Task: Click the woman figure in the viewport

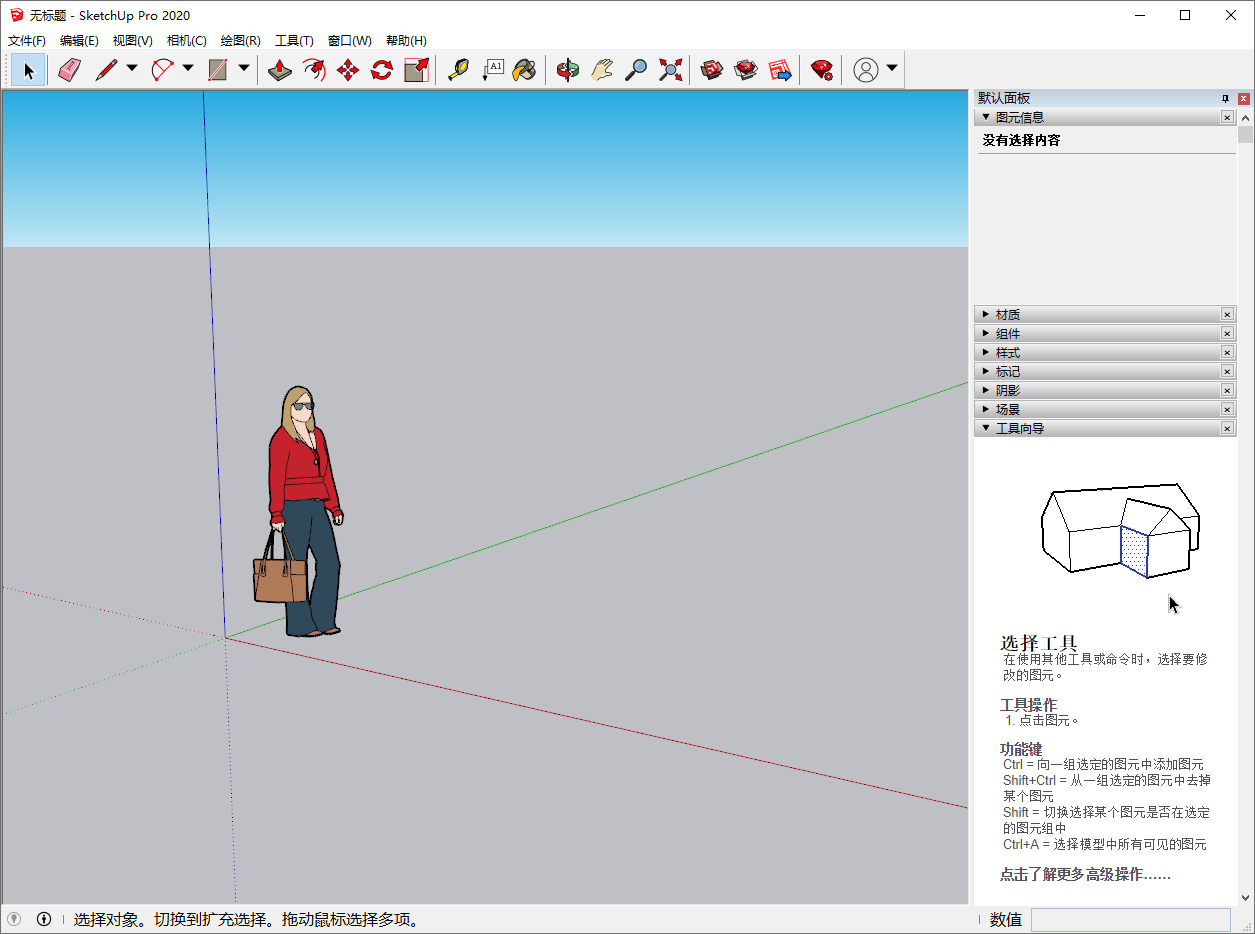Action: [x=303, y=500]
